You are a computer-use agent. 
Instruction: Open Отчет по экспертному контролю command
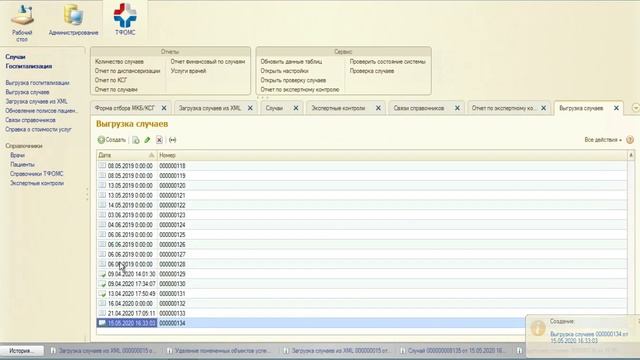tap(300, 89)
